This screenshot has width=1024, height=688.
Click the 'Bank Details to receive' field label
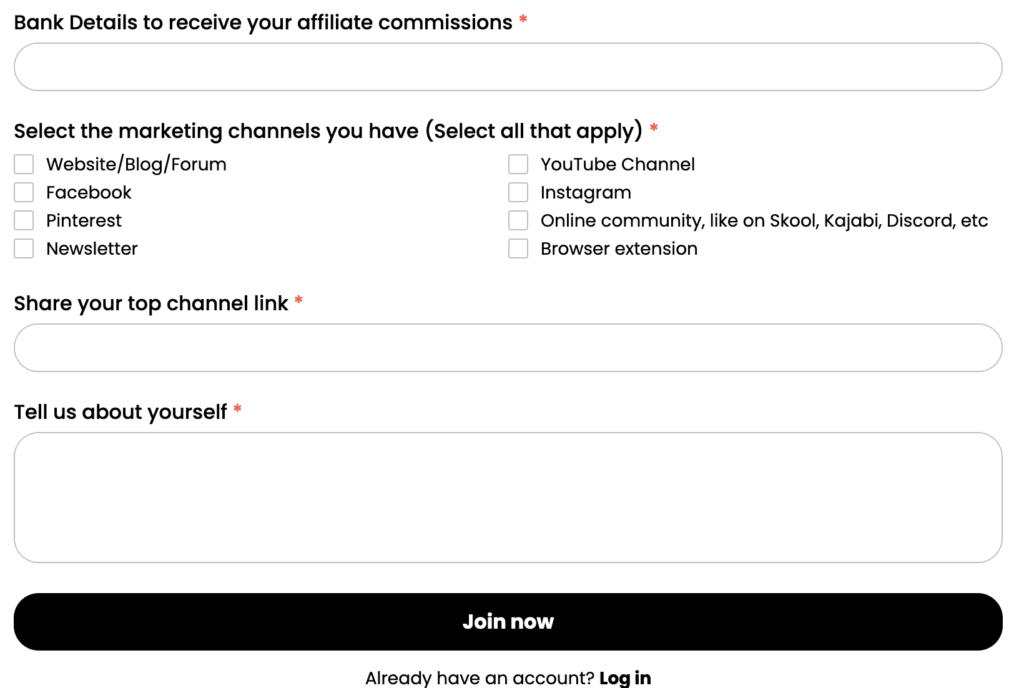[x=263, y=22]
